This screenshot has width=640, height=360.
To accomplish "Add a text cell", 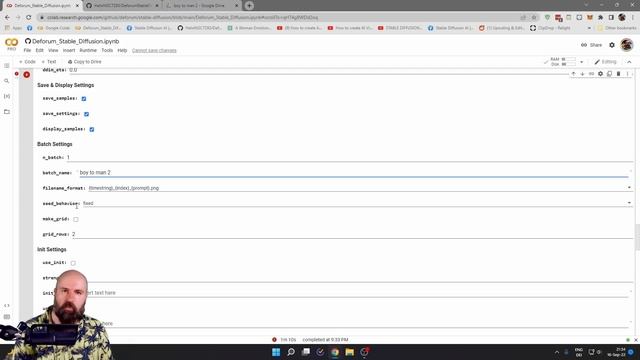I will coord(49,62).
